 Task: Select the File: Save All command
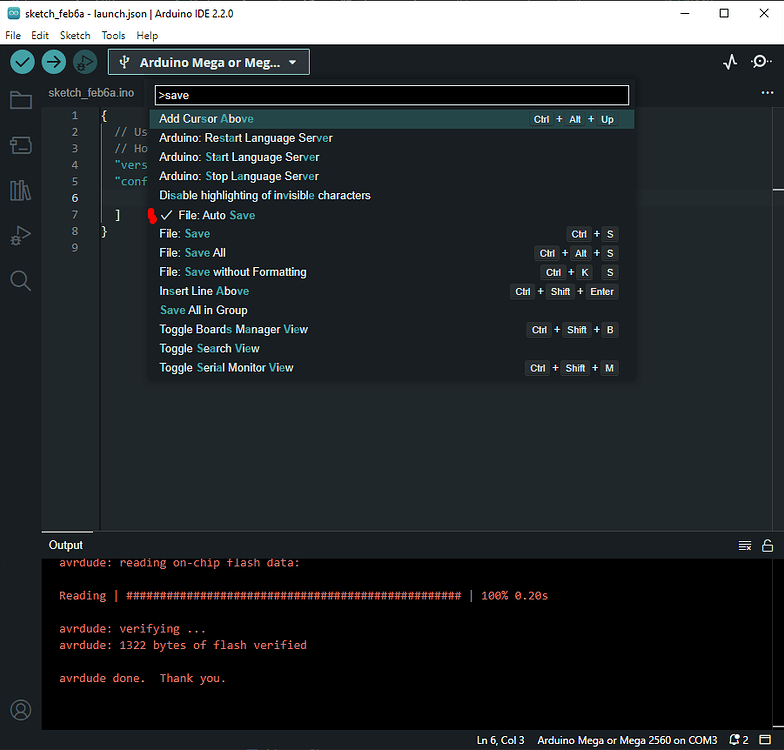[392, 253]
